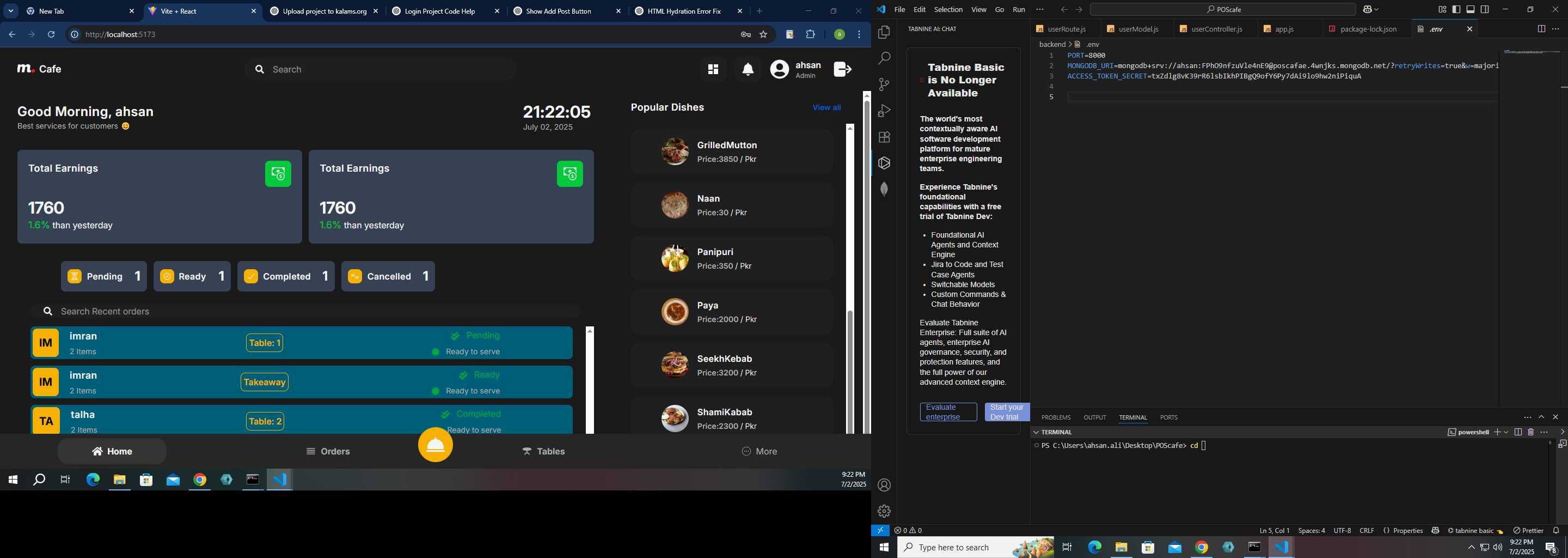Open Chrome three-dot menu
Screen dimensions: 1568x558
(x=859, y=35)
